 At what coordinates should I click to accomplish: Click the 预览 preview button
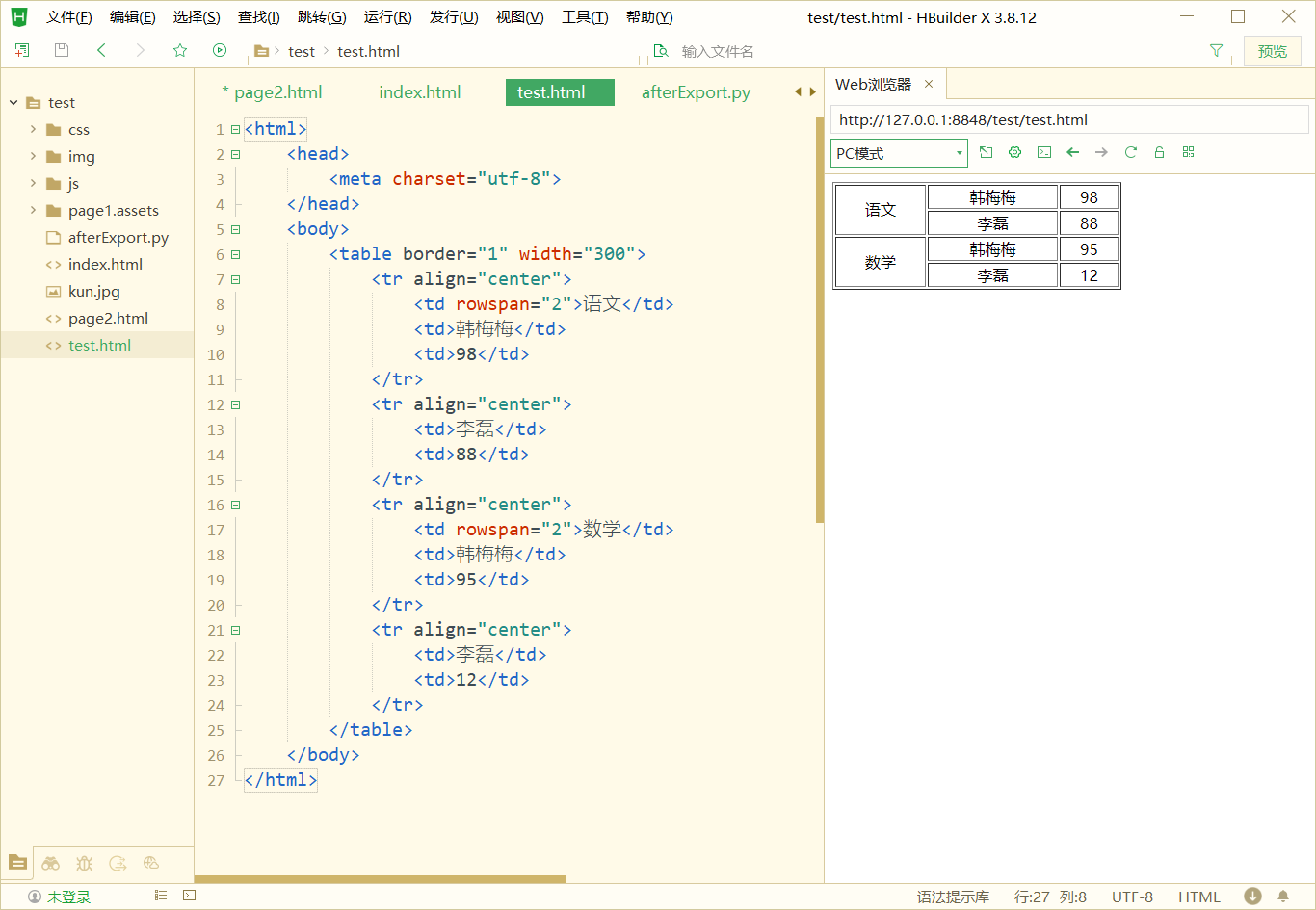tap(1273, 51)
